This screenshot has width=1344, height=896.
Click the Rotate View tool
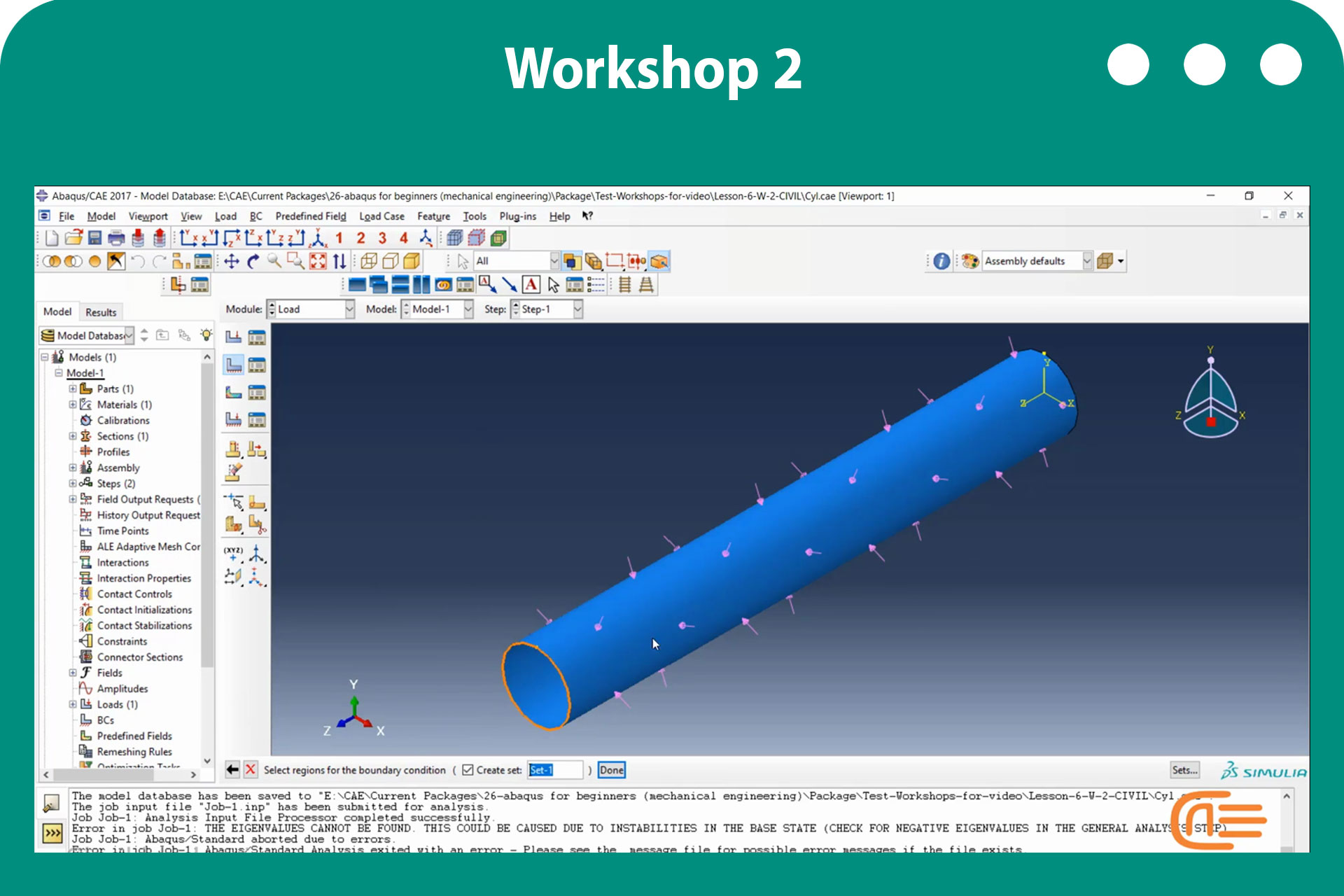pyautogui.click(x=253, y=261)
